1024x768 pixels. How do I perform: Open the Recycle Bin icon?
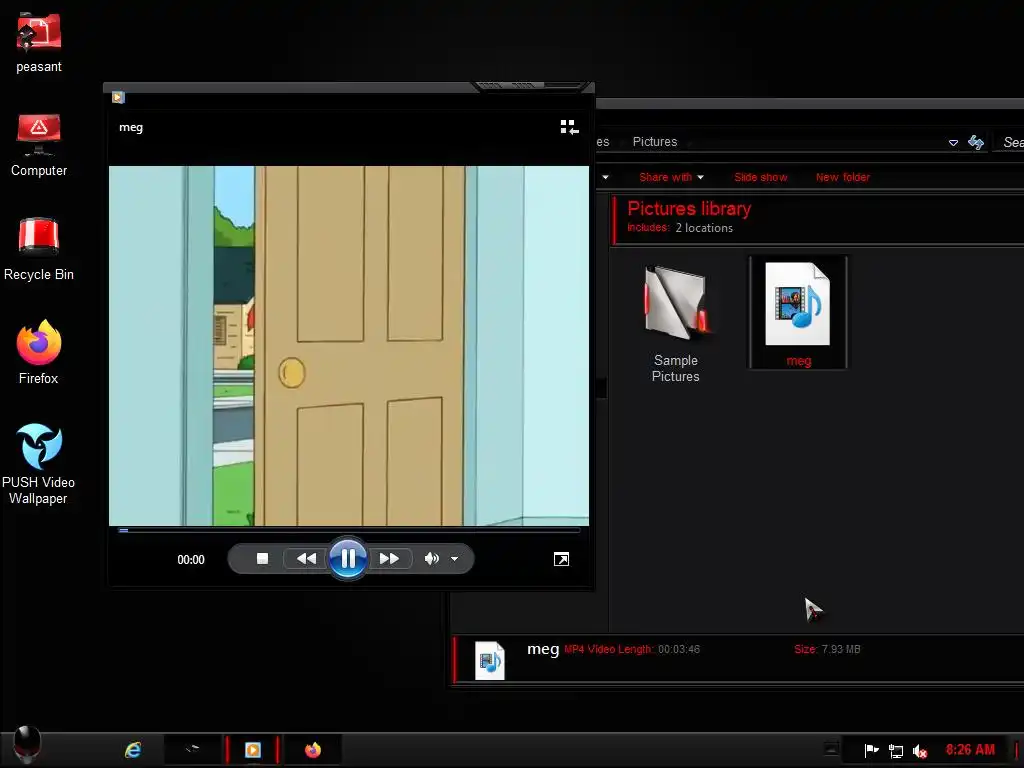[x=39, y=249]
